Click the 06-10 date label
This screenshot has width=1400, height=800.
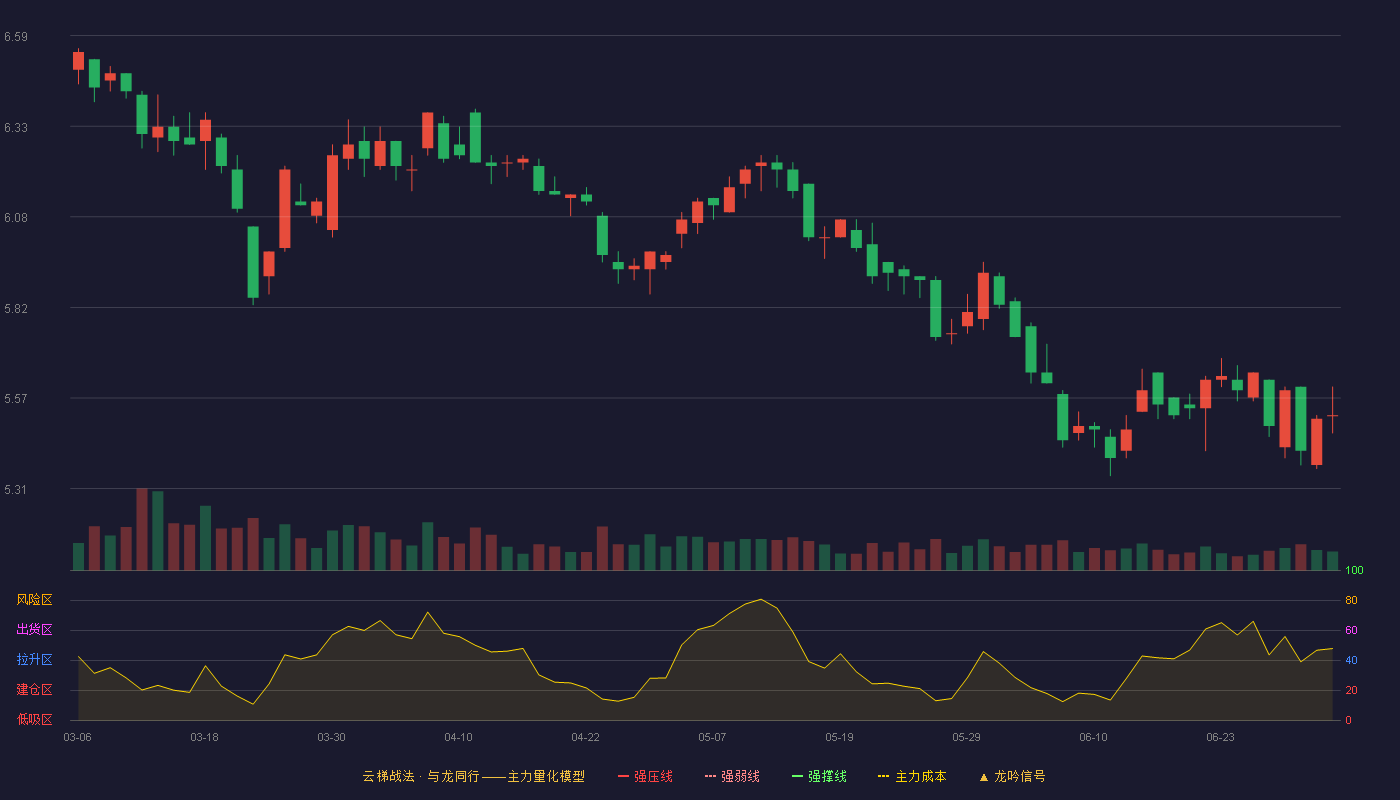1093,737
